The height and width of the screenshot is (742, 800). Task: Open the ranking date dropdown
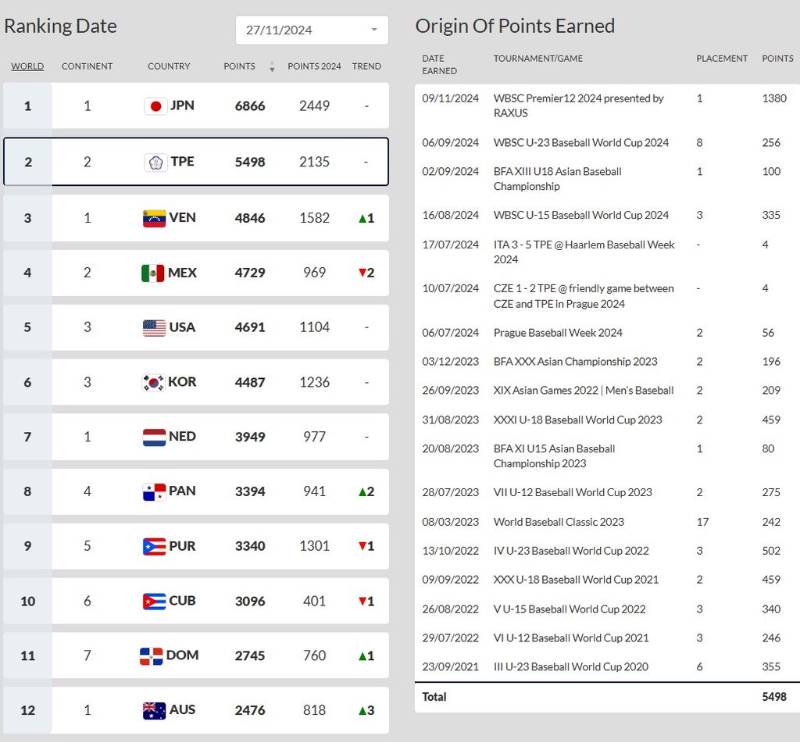312,30
